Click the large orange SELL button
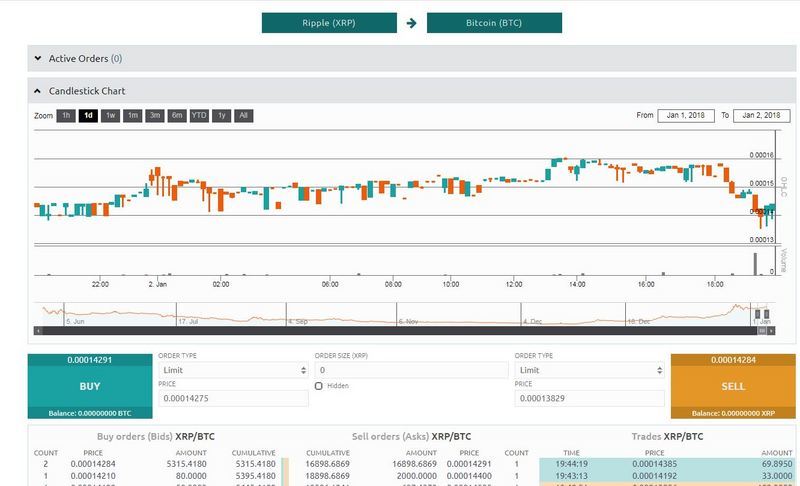 pyautogui.click(x=733, y=387)
